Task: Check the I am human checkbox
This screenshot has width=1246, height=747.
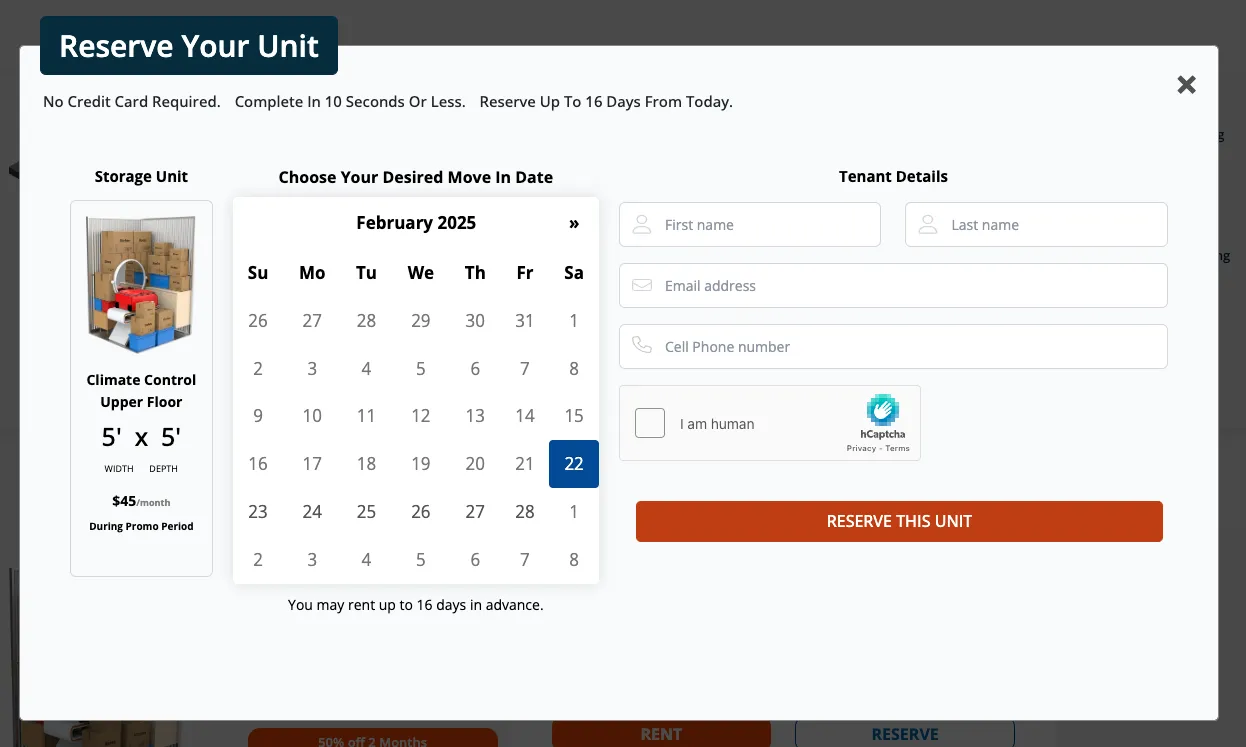Action: [650, 423]
